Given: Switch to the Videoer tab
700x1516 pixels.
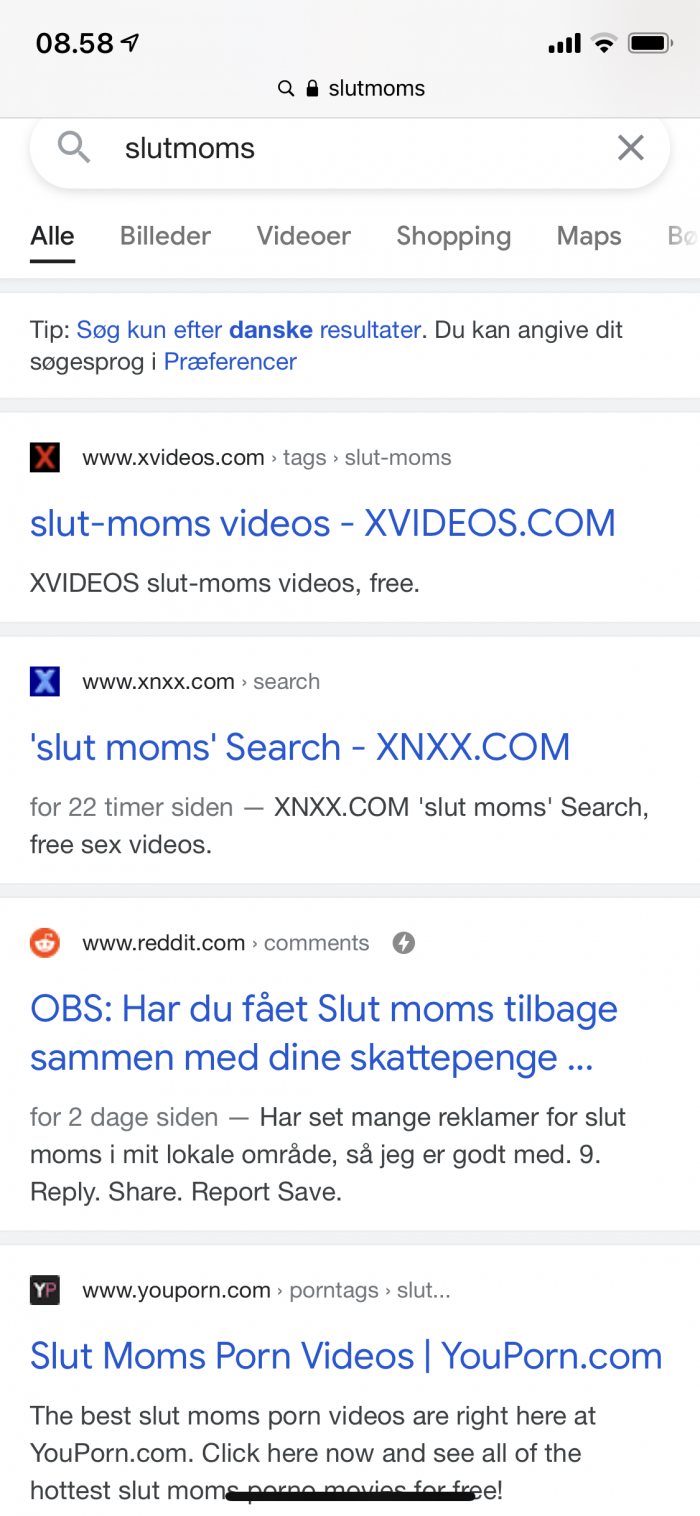Looking at the screenshot, I should tap(304, 236).
